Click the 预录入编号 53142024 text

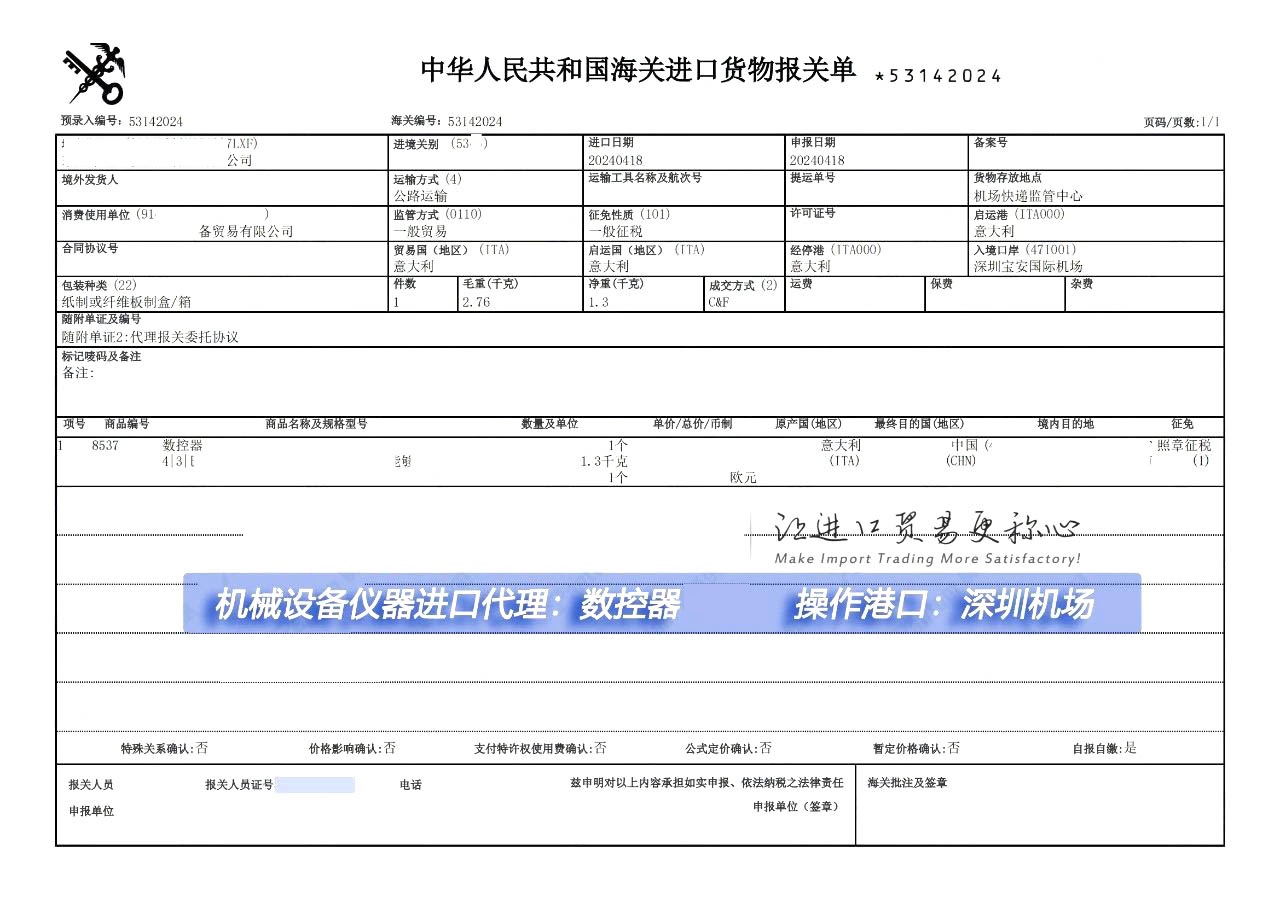[x=155, y=122]
